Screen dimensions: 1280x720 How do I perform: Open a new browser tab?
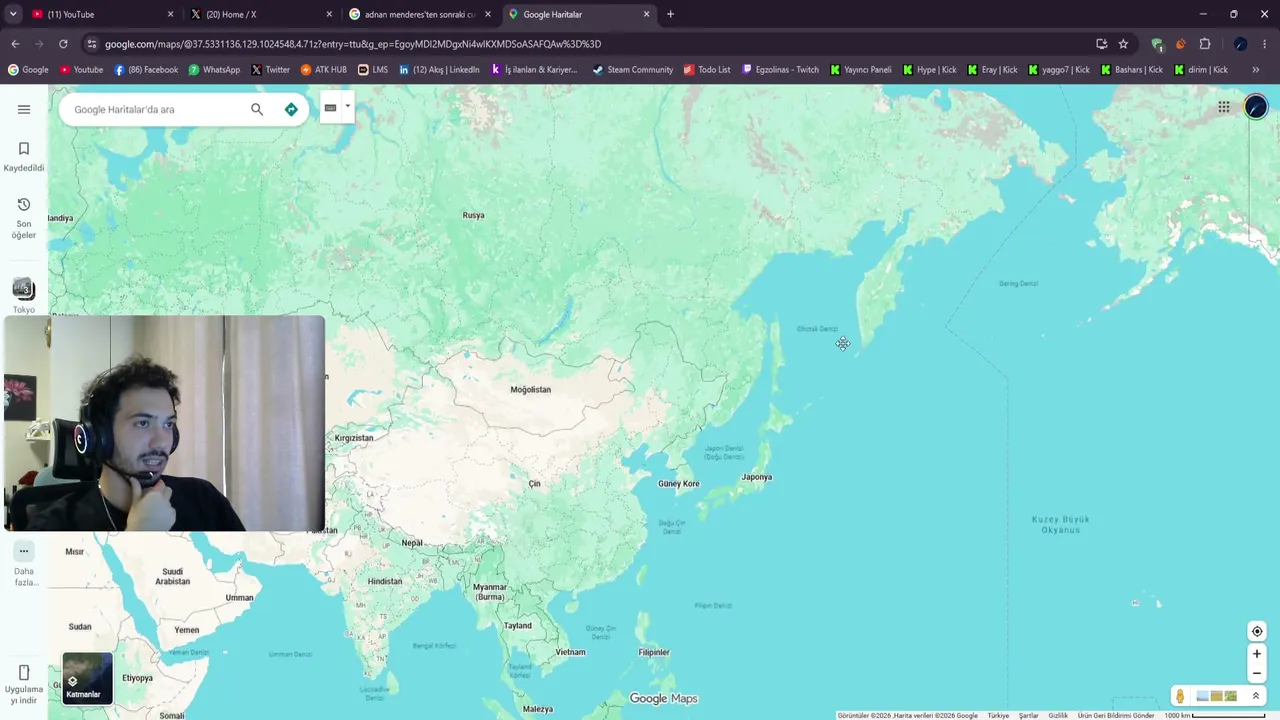click(x=670, y=14)
